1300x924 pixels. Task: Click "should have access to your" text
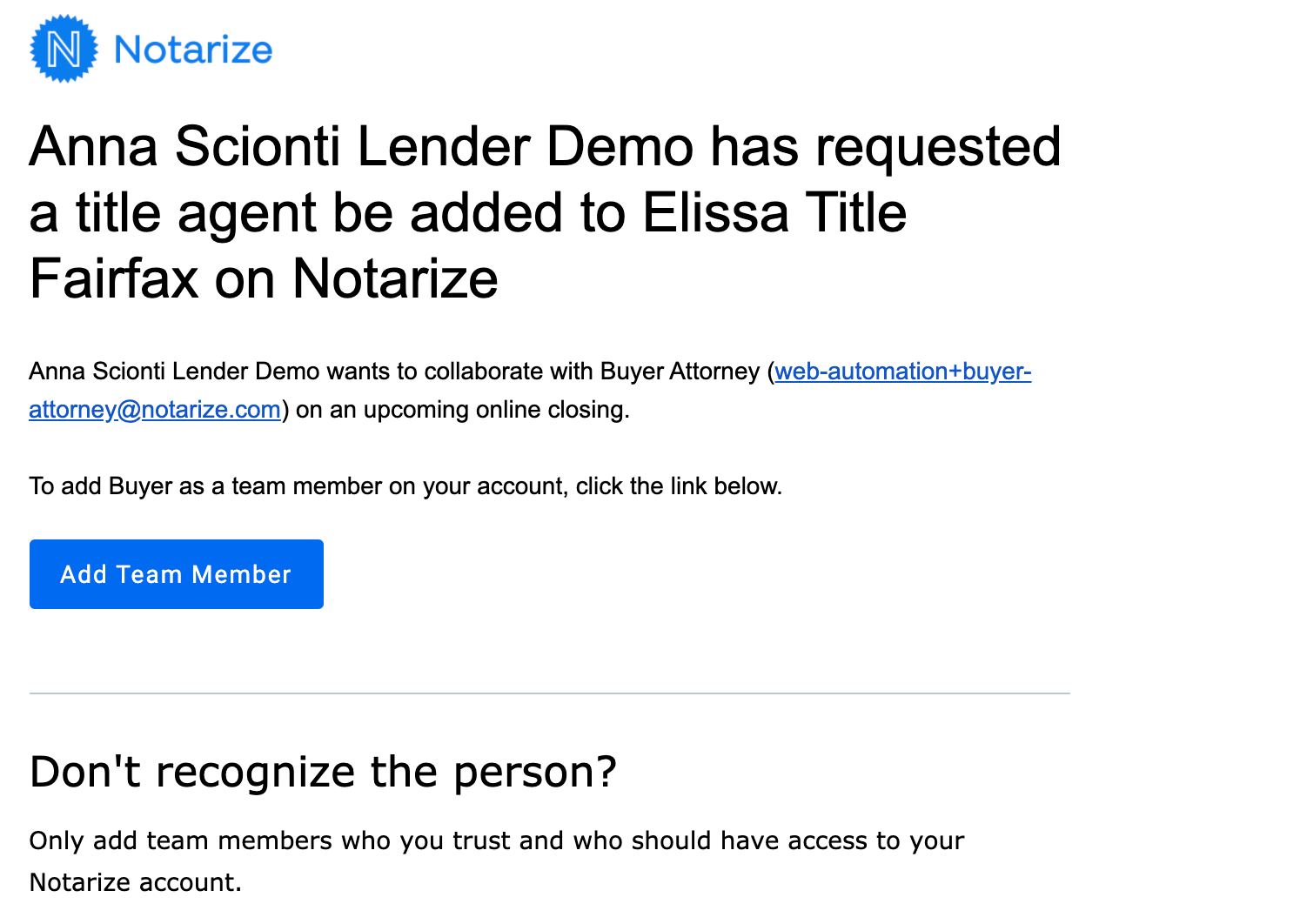pos(798,841)
